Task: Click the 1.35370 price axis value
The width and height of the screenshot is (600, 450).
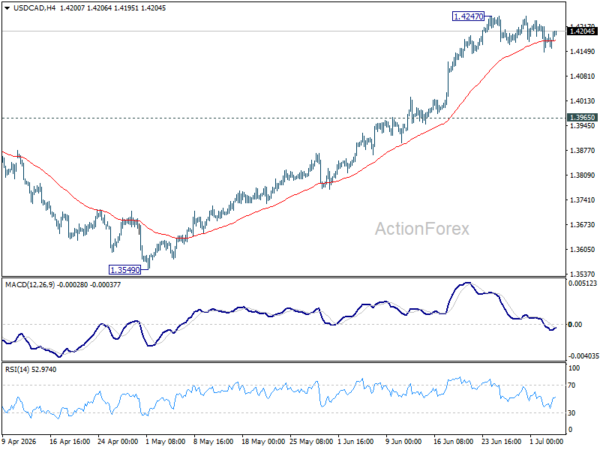Action: point(582,274)
